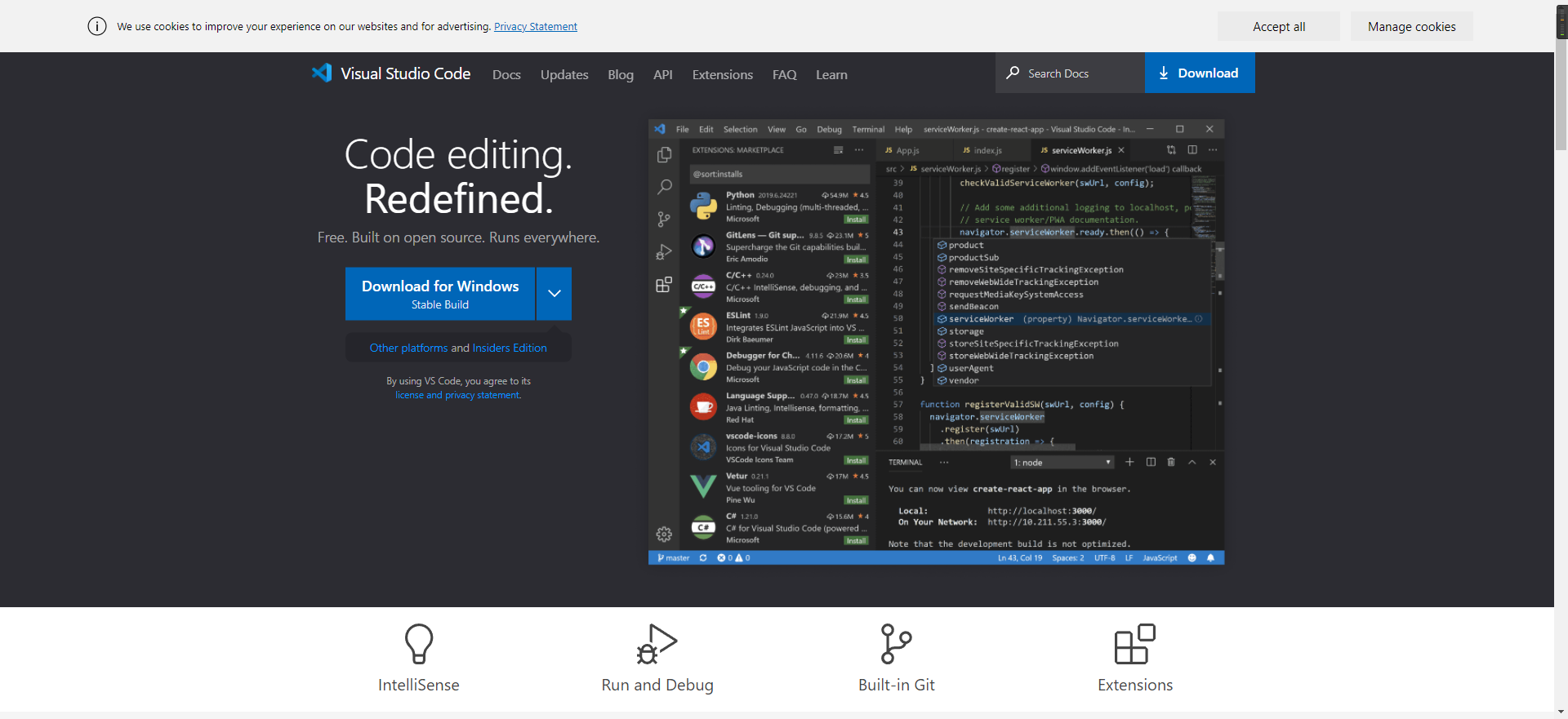The width and height of the screenshot is (1568, 719).
Task: Click the terminal trash icon in the screenshot
Action: pyautogui.click(x=1171, y=462)
